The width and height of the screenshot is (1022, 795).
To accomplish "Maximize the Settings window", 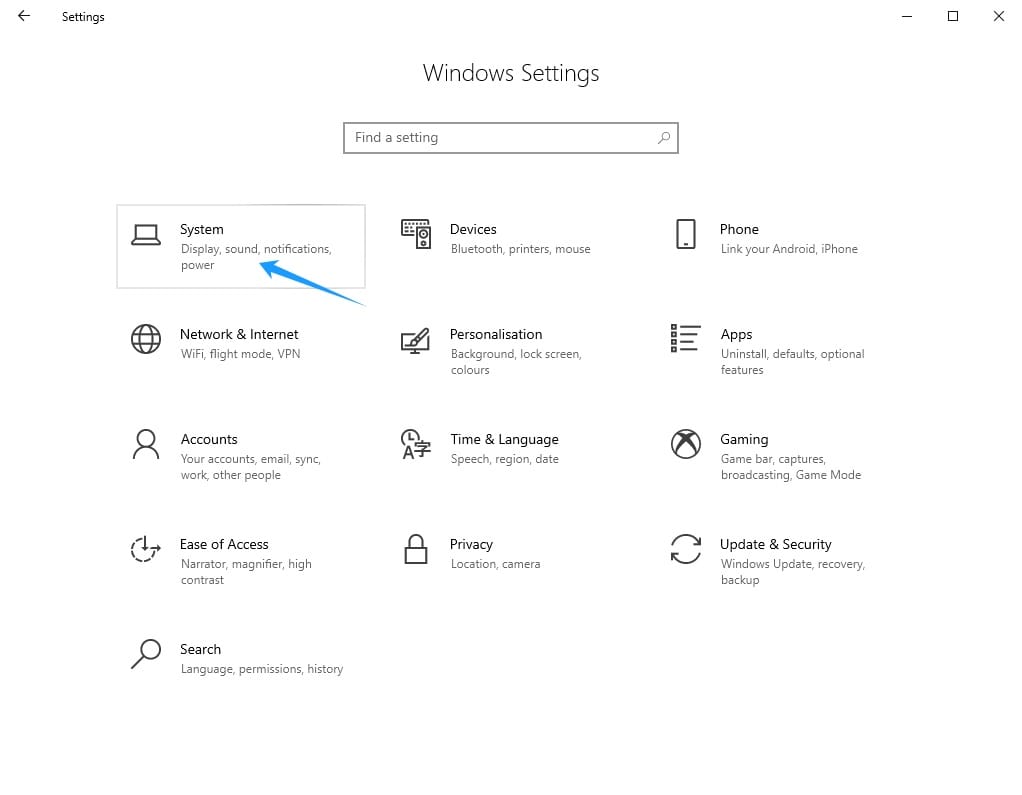I will tap(953, 16).
